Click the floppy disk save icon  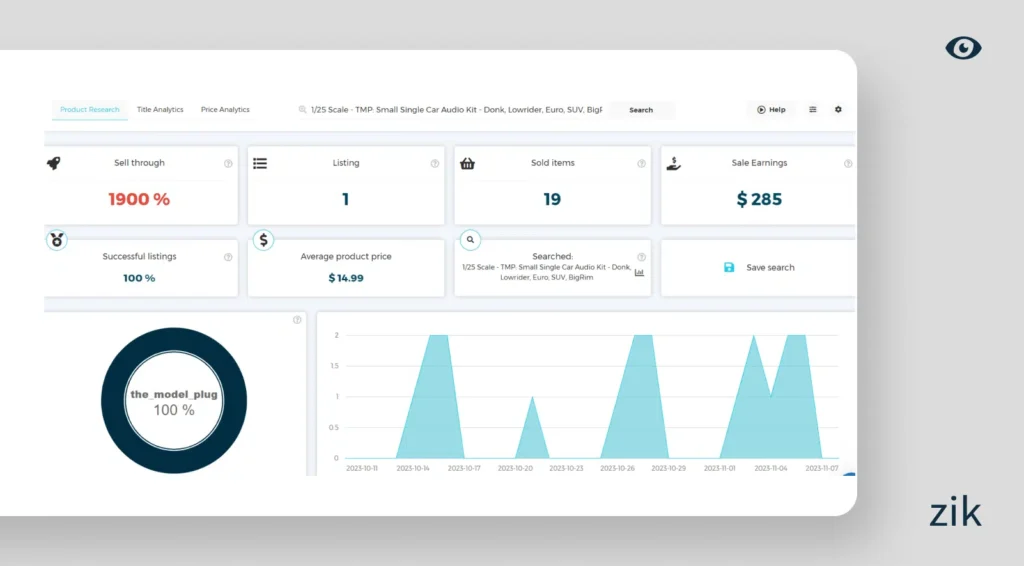tap(729, 268)
